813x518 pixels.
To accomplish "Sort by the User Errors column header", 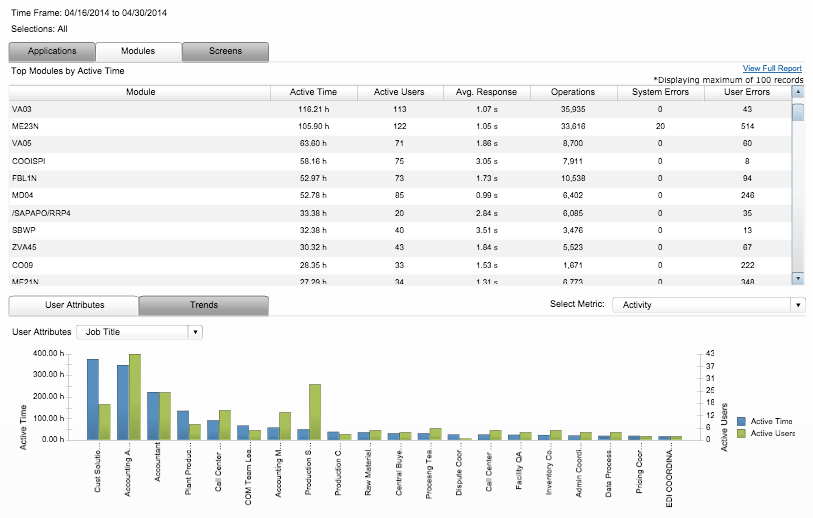I will 747,92.
